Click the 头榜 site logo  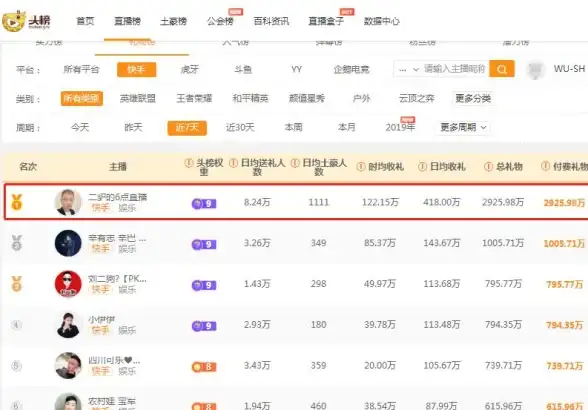tap(26, 21)
